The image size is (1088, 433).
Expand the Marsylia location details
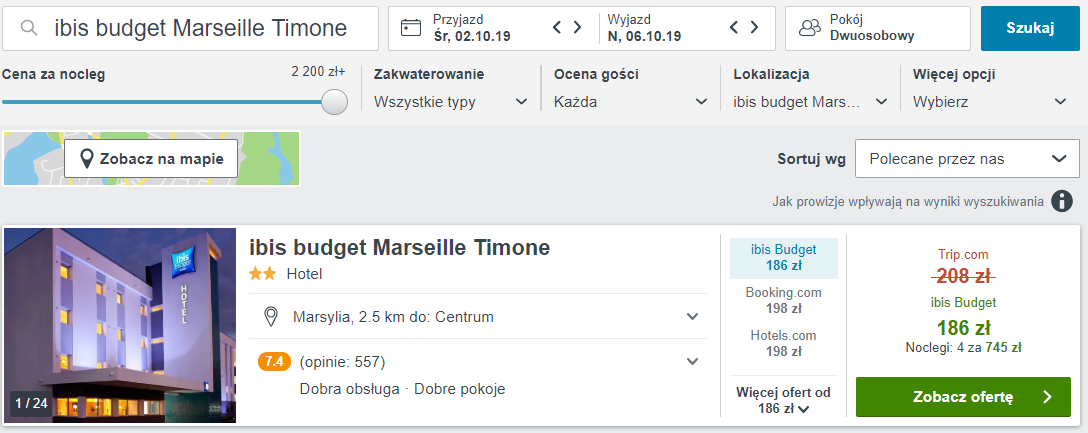692,317
